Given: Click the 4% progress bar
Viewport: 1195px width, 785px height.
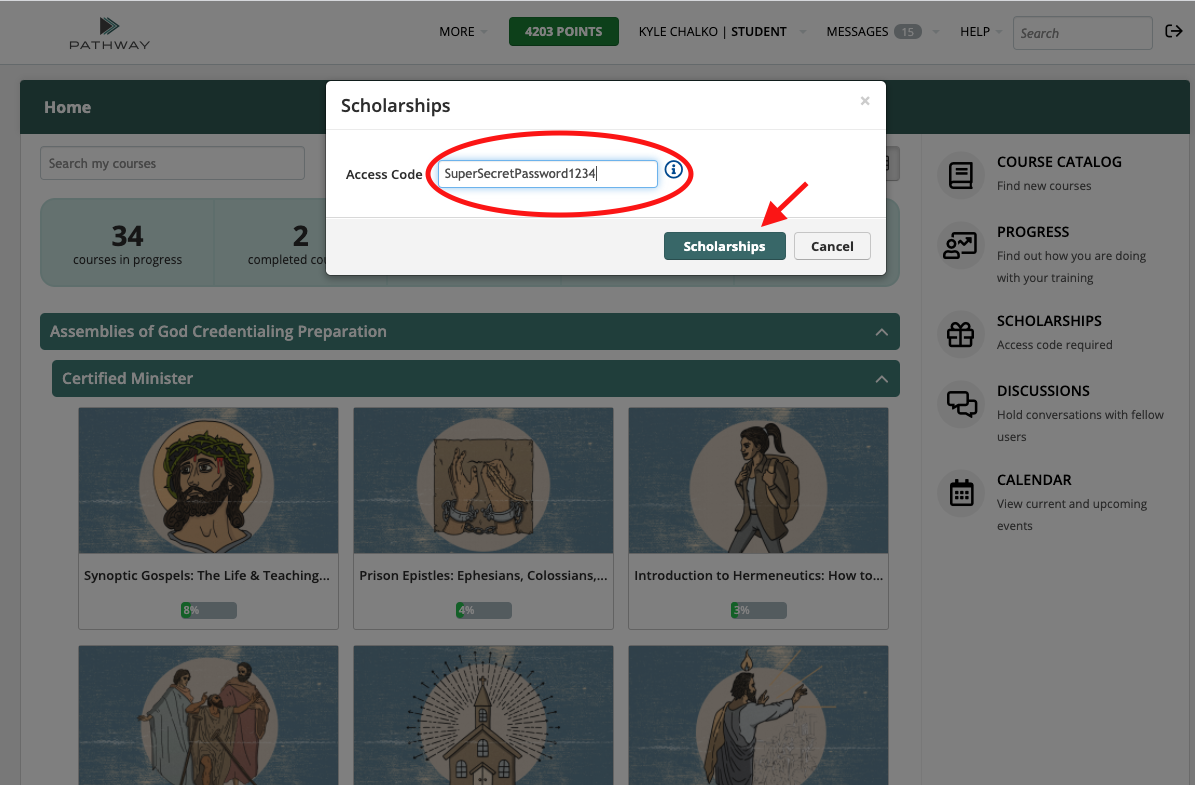Looking at the screenshot, I should tap(484, 610).
